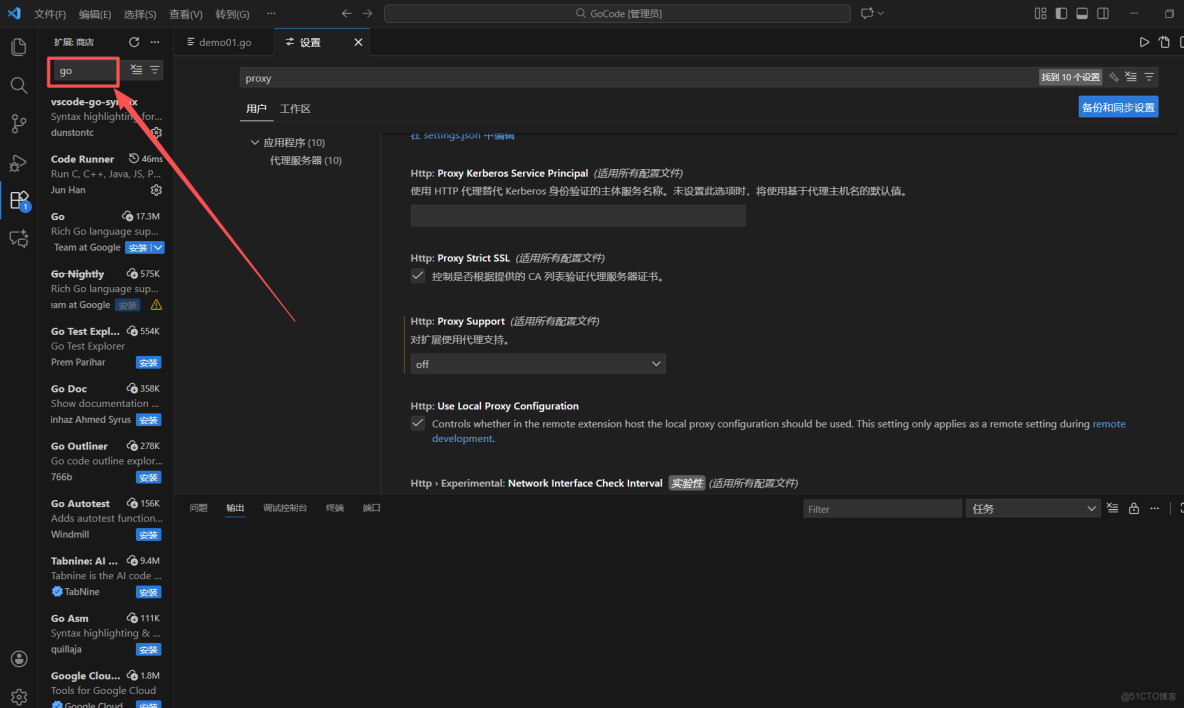This screenshot has height=708, width=1184.
Task: Open Code Runner extension settings gear
Action: pos(156,190)
